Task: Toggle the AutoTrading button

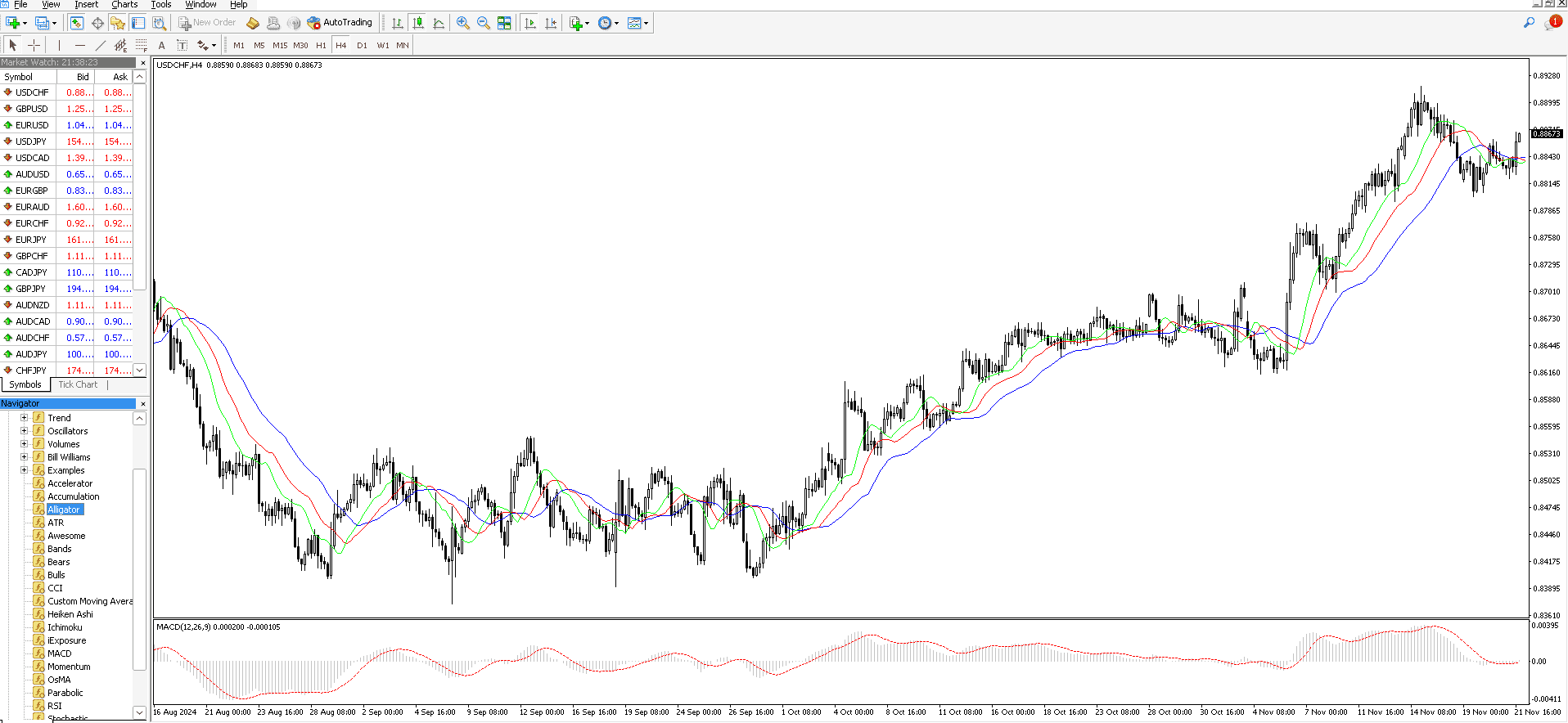Action: coord(340,23)
